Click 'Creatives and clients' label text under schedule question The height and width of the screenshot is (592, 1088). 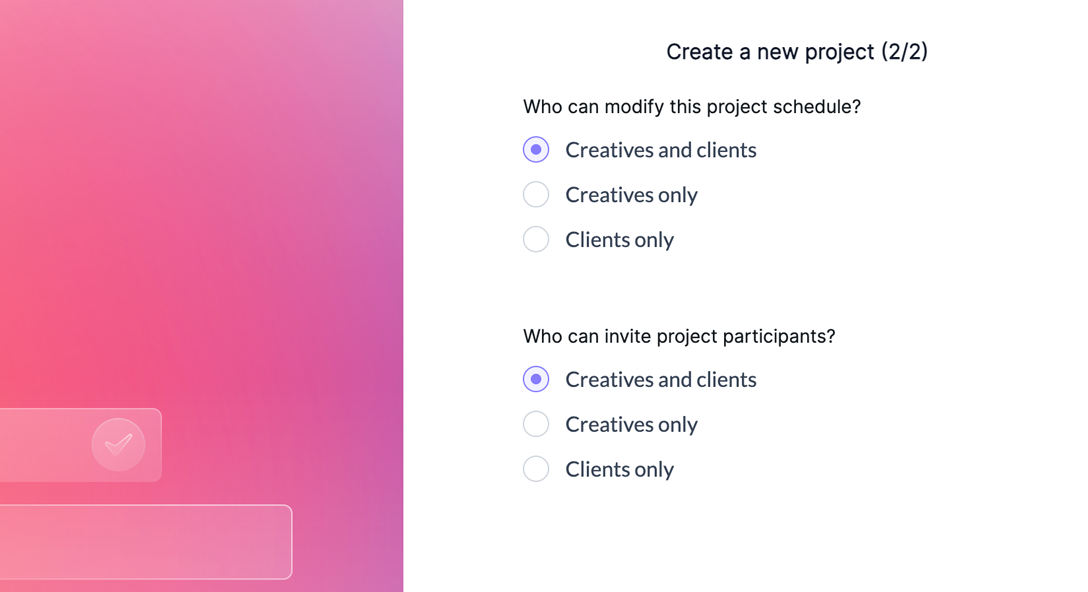(660, 150)
